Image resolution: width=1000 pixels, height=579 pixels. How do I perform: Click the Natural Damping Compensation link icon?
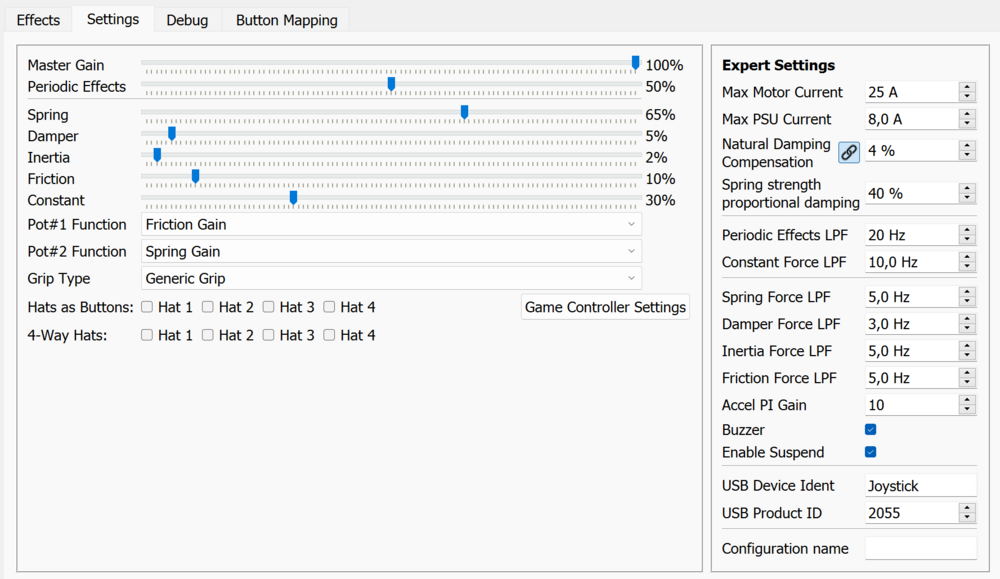click(x=848, y=152)
